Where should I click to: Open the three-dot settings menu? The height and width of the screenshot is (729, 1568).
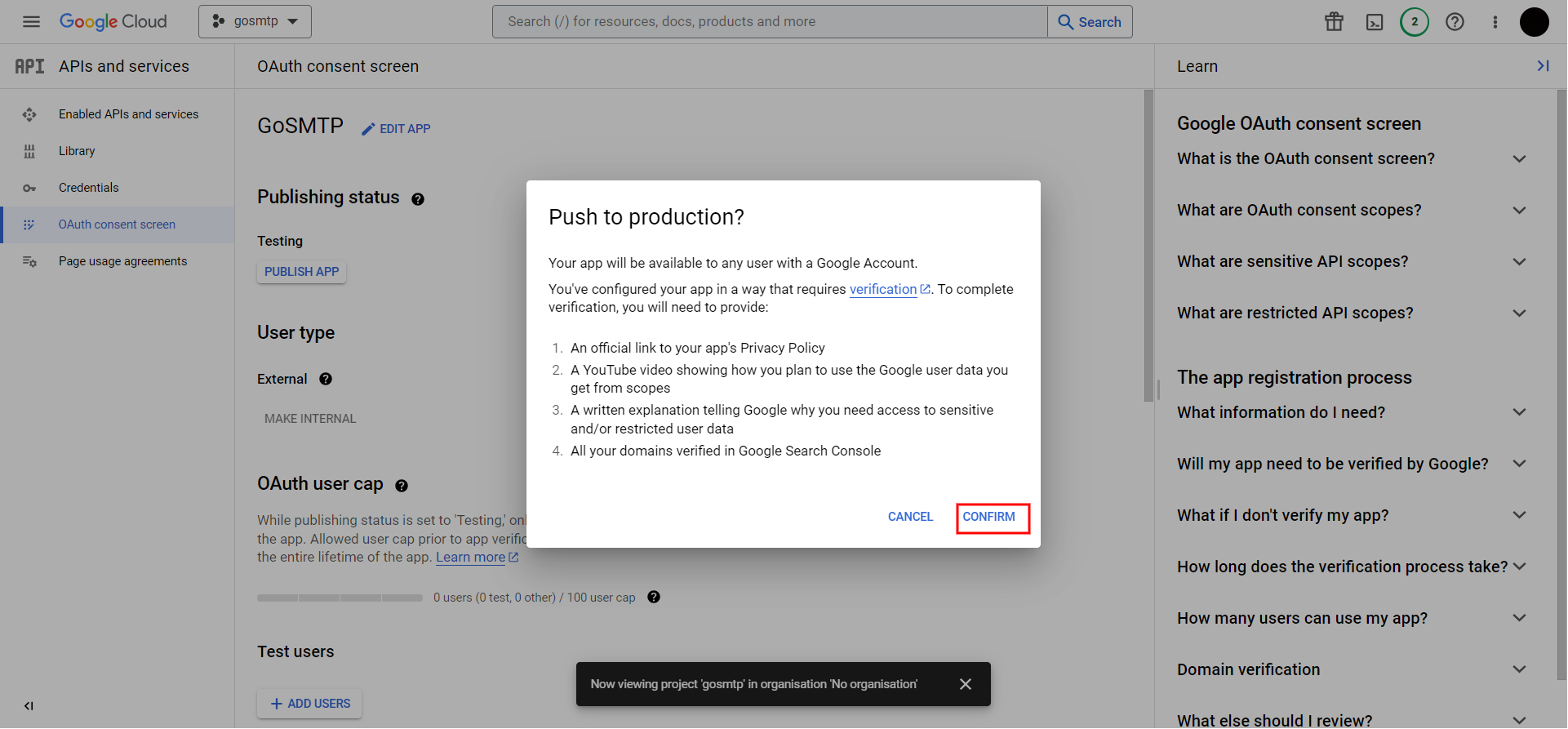coord(1495,22)
